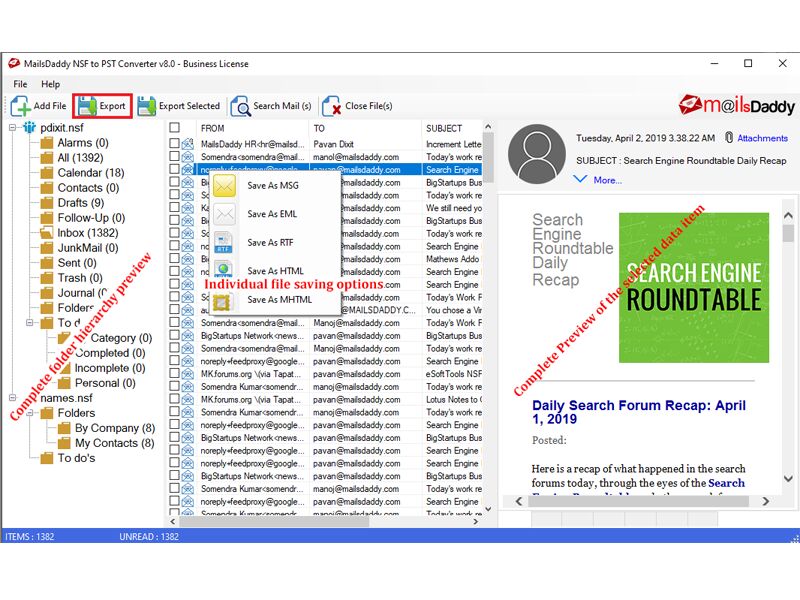Select the Inbox (1382) folder
The image size is (800, 600).
click(87, 233)
